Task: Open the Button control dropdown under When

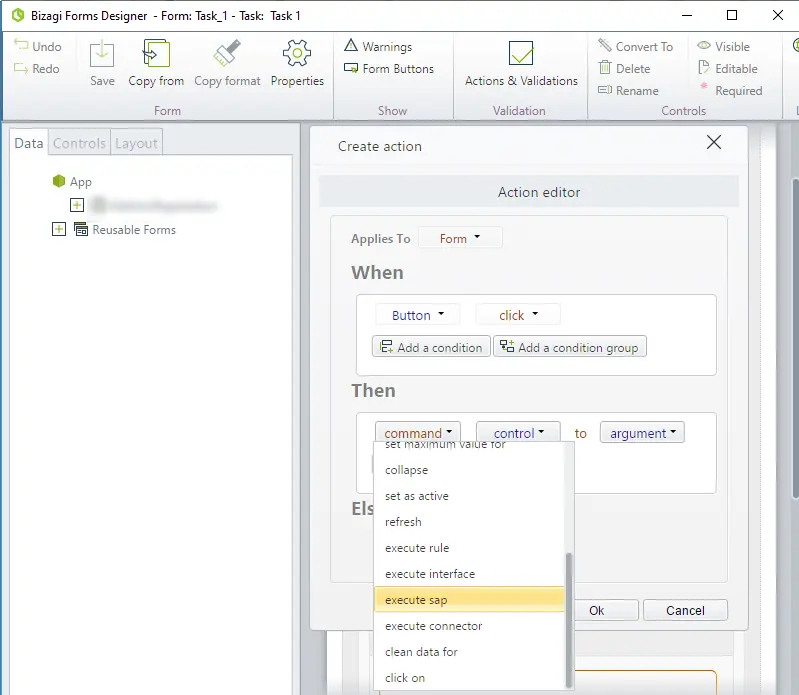Action: pos(417,315)
